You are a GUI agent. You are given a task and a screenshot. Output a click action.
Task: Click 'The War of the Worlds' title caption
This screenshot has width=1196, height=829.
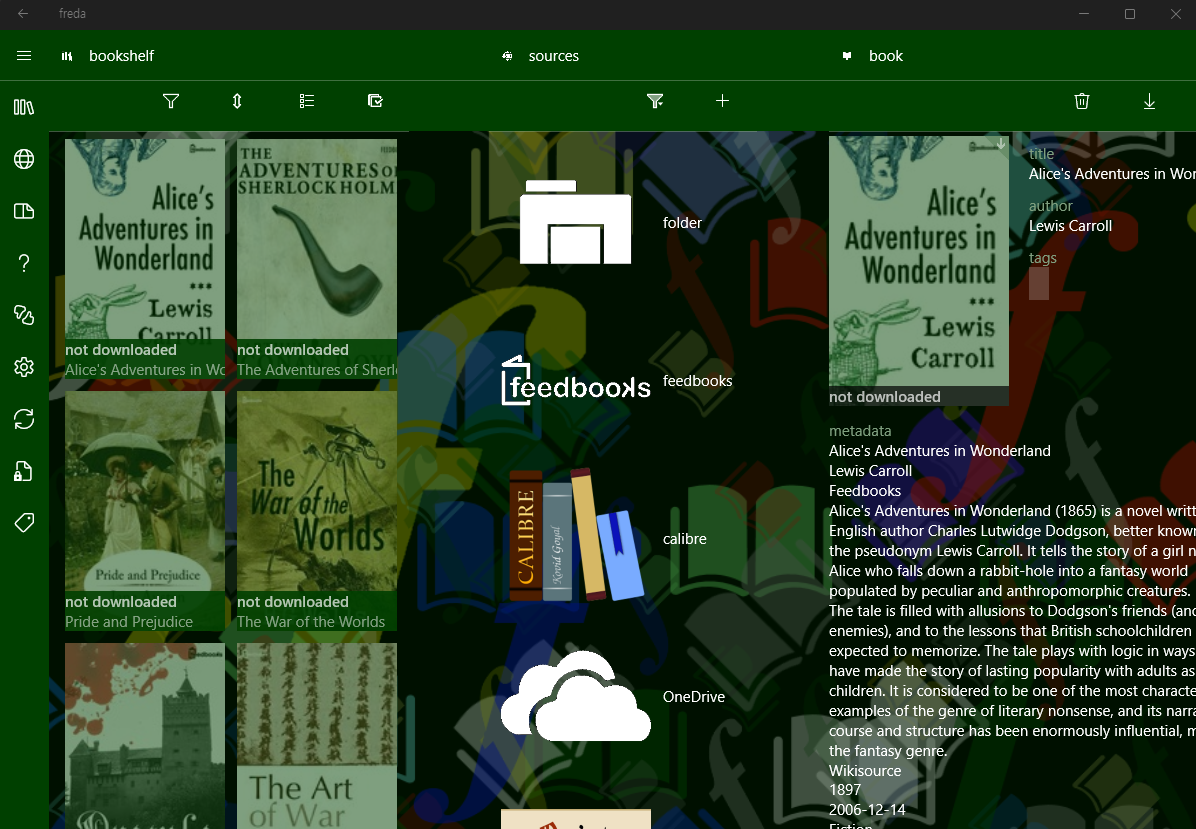coord(311,622)
